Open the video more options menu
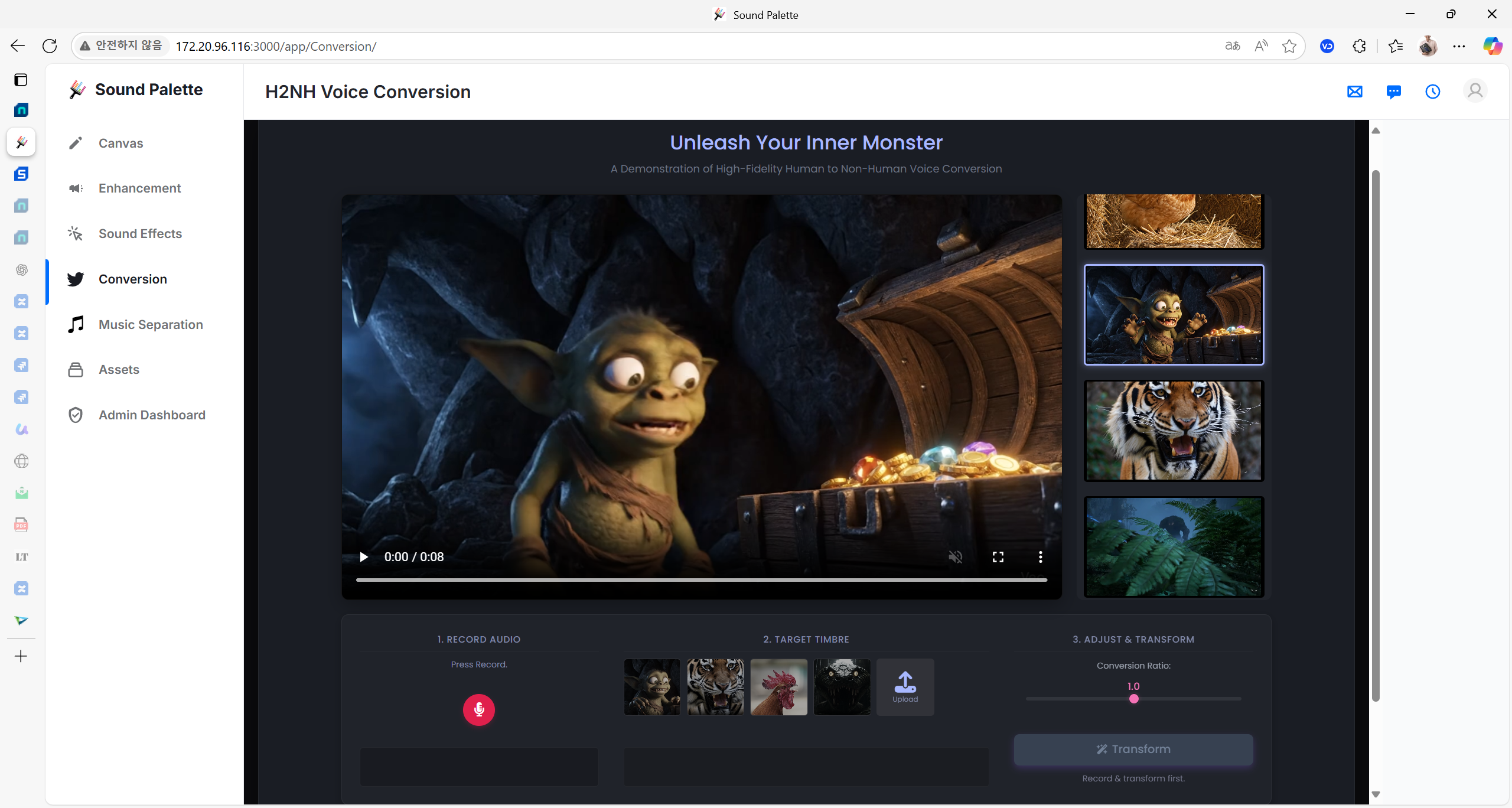The height and width of the screenshot is (808, 1512). click(1040, 557)
